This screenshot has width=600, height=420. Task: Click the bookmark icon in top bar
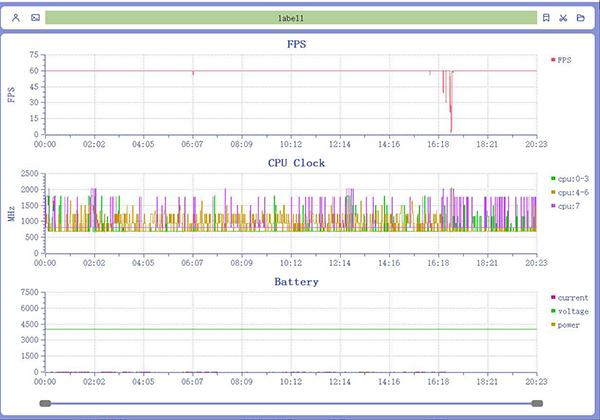[x=546, y=18]
